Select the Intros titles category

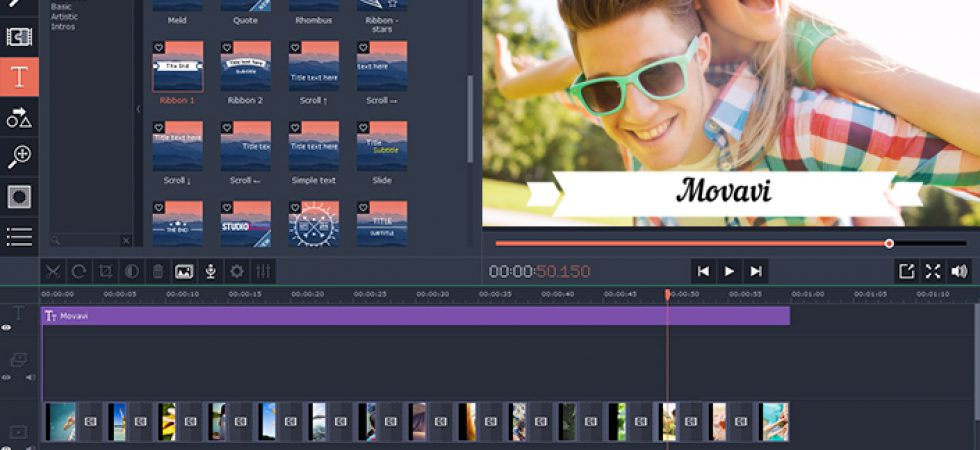coord(63,27)
